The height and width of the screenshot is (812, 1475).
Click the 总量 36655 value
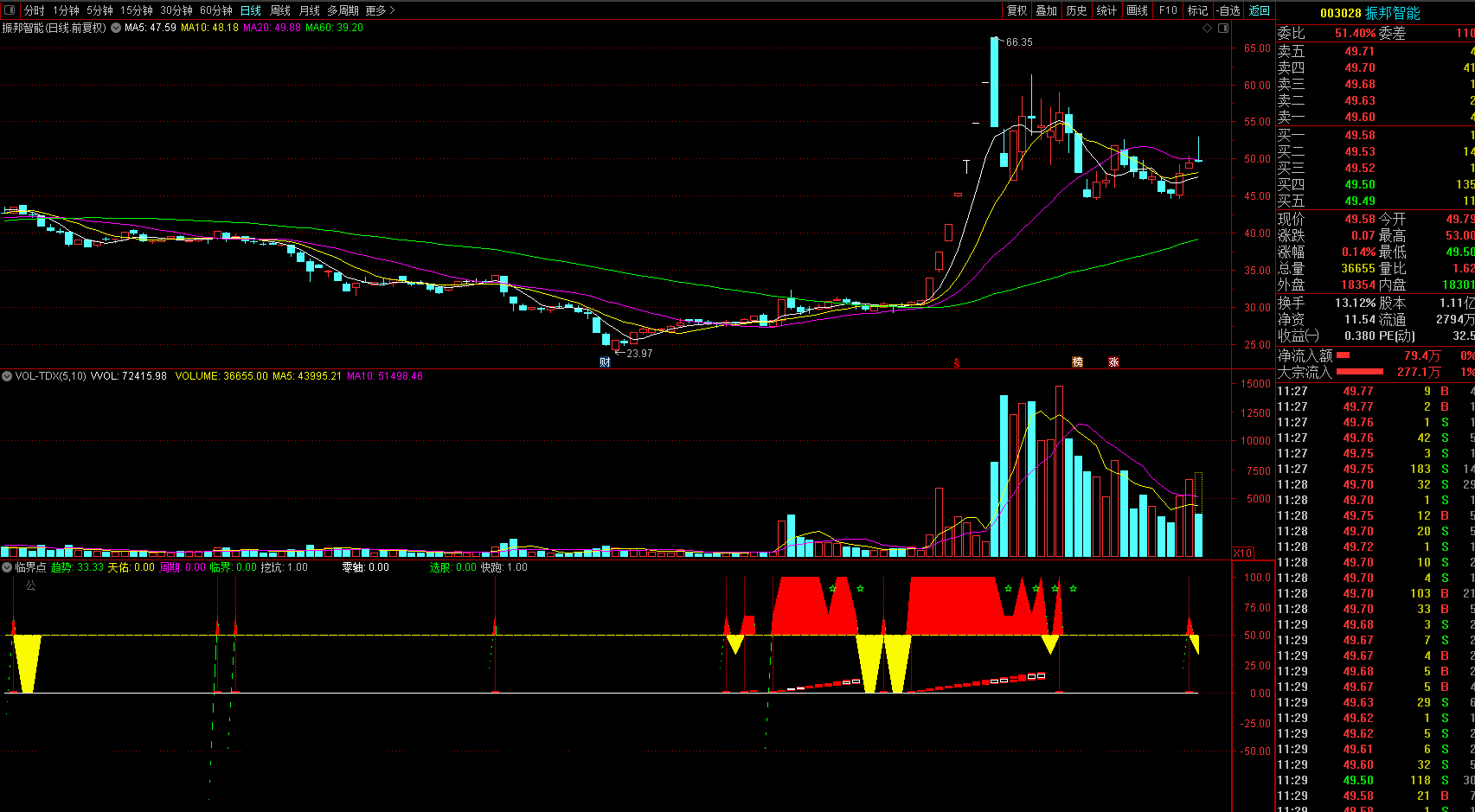[1358, 268]
